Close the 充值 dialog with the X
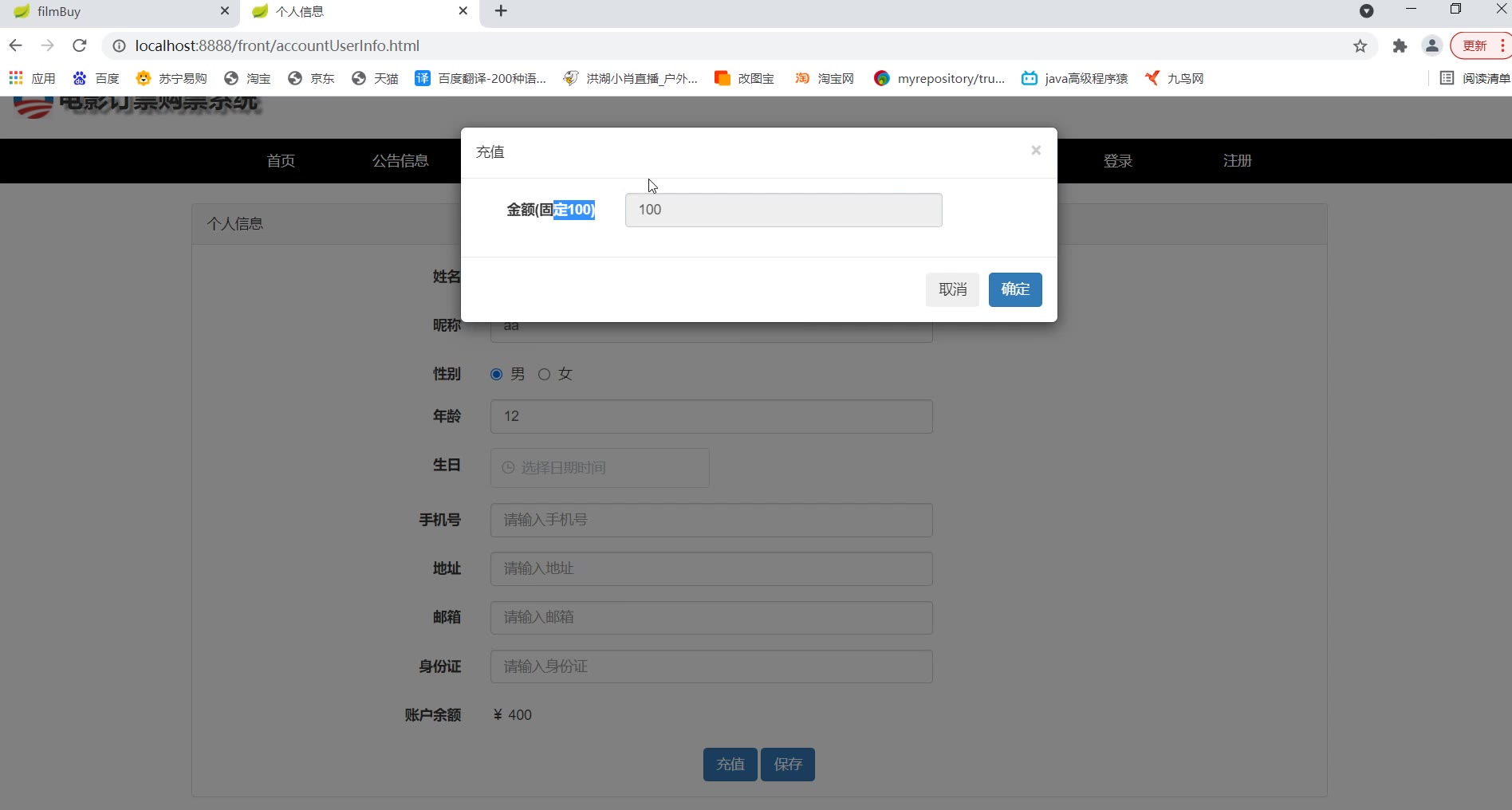 (1036, 150)
